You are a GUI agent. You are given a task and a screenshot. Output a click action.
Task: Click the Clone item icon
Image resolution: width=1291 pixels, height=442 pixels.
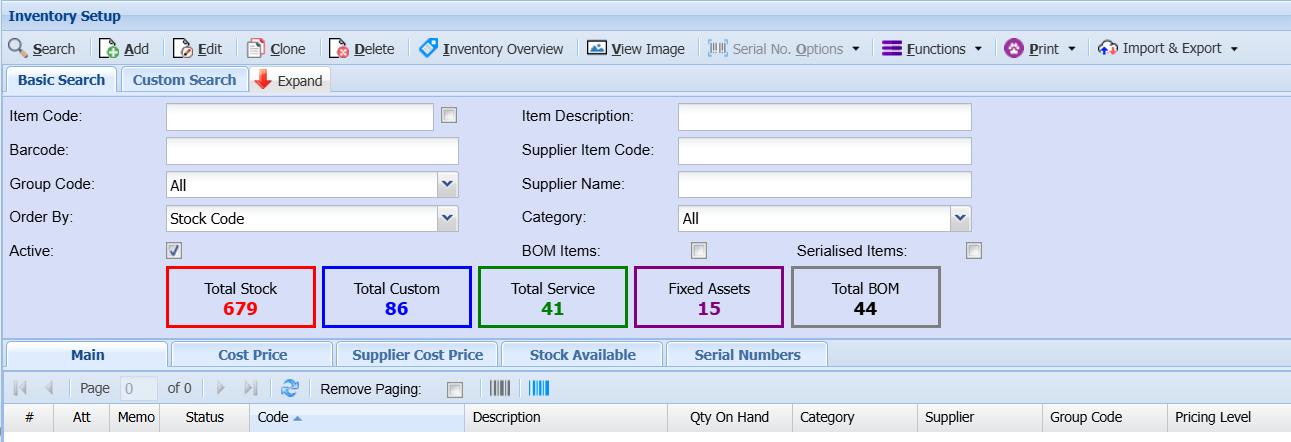[x=256, y=48]
